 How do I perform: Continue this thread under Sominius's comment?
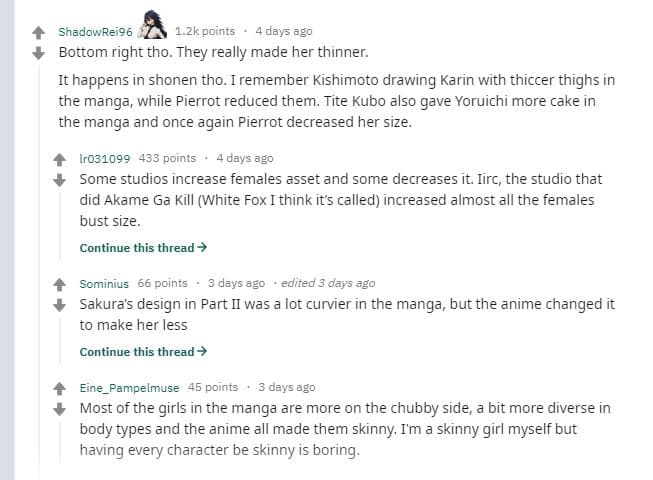[x=143, y=351]
